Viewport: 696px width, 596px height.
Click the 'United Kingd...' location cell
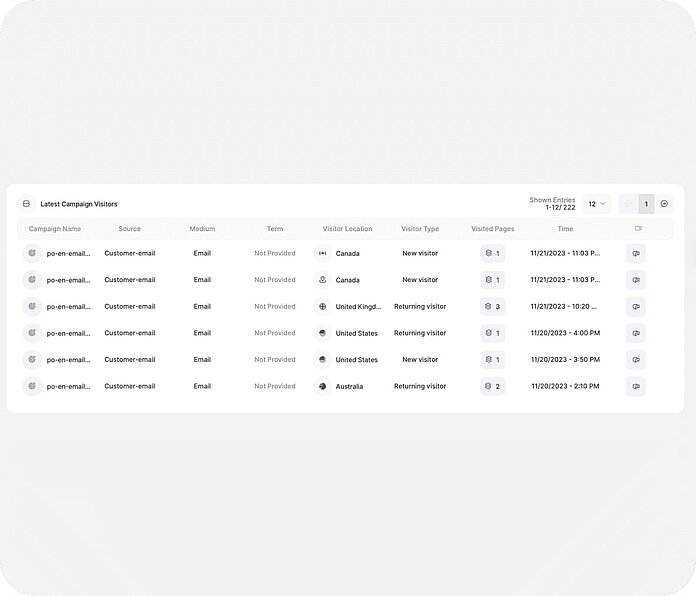click(x=358, y=306)
